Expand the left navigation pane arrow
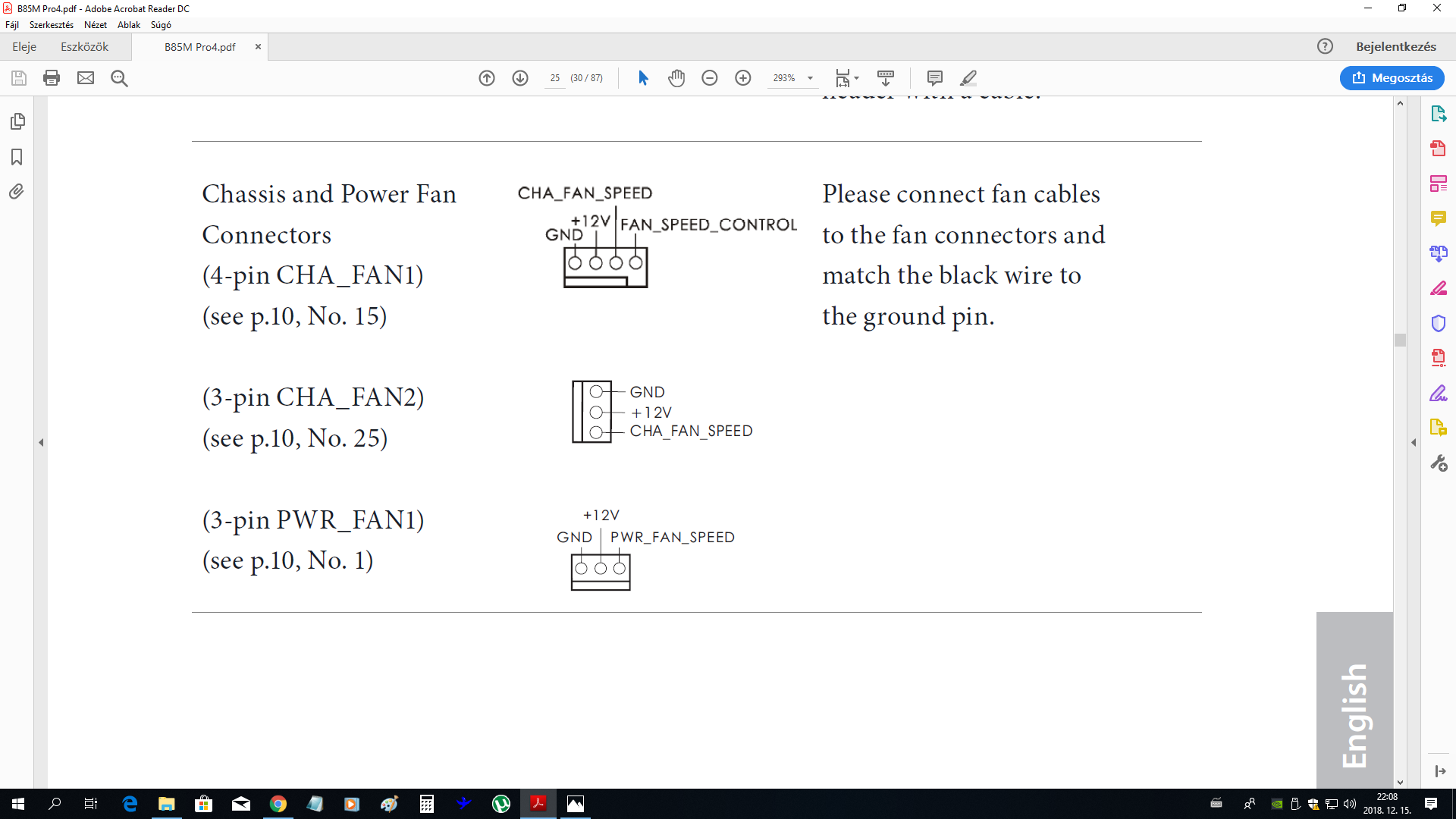1456x819 pixels. tap(41, 442)
